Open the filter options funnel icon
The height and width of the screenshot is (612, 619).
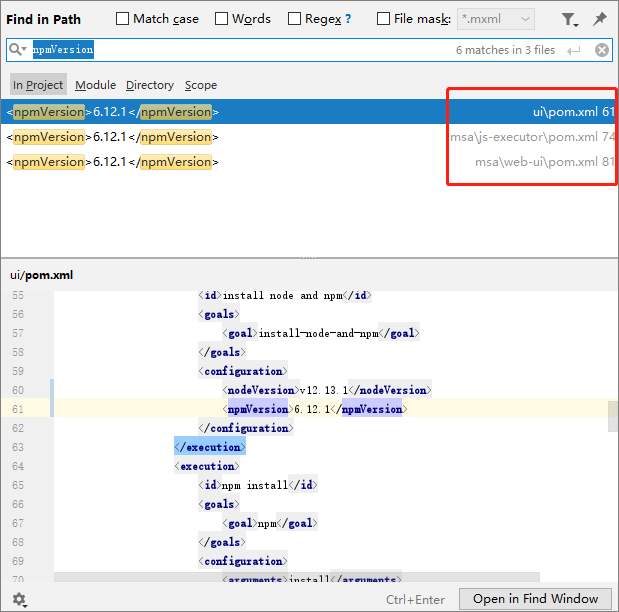pos(568,19)
